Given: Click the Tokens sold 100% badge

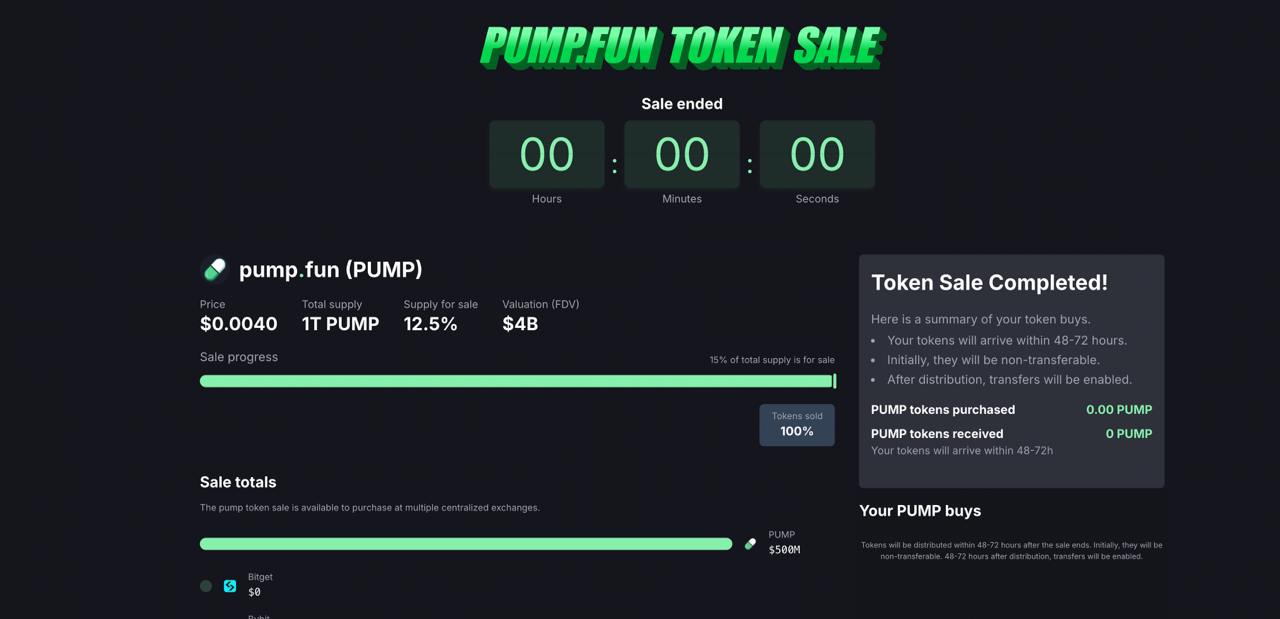Looking at the screenshot, I should pos(797,425).
